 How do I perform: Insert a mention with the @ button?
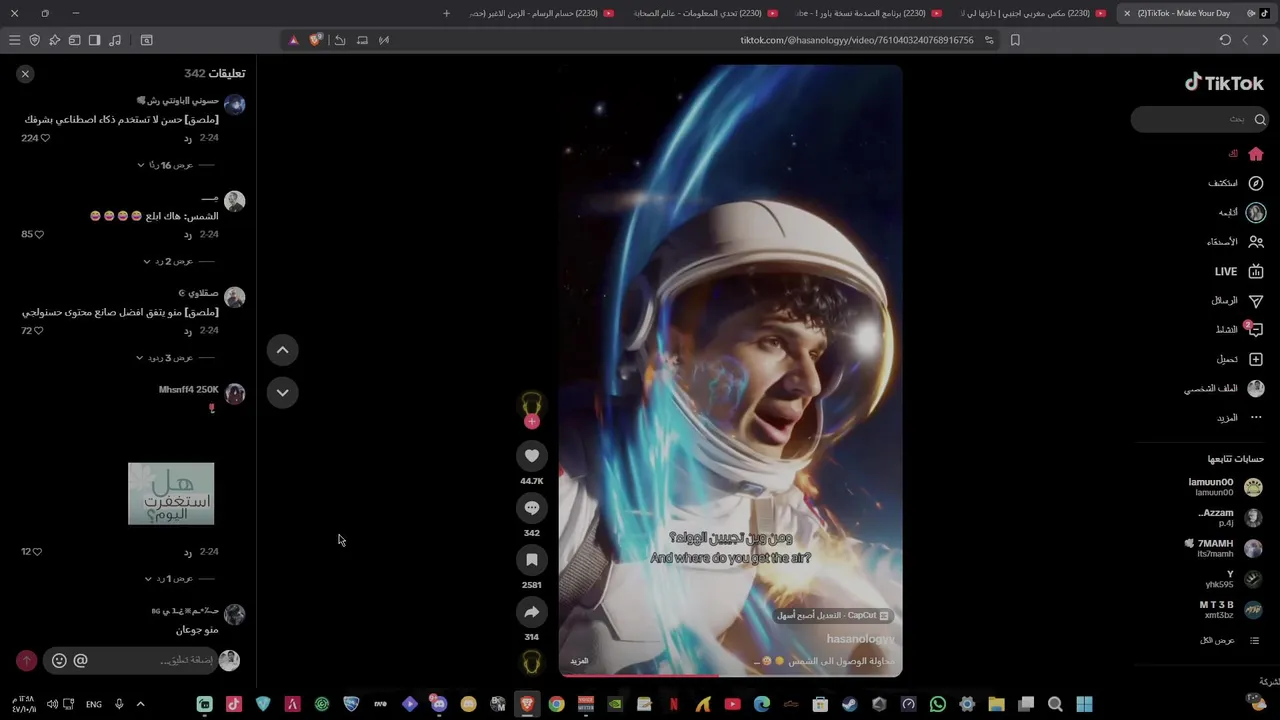tap(80, 660)
